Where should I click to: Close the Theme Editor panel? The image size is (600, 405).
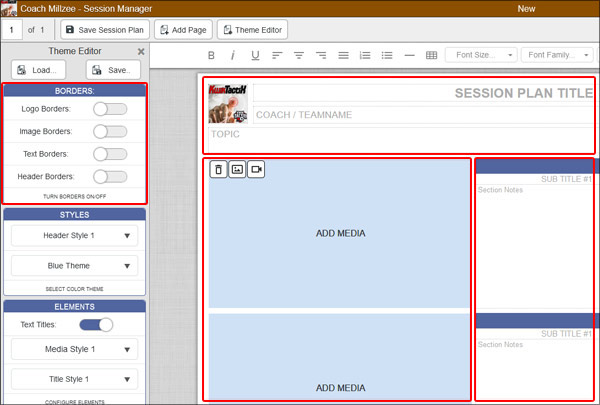[141, 52]
